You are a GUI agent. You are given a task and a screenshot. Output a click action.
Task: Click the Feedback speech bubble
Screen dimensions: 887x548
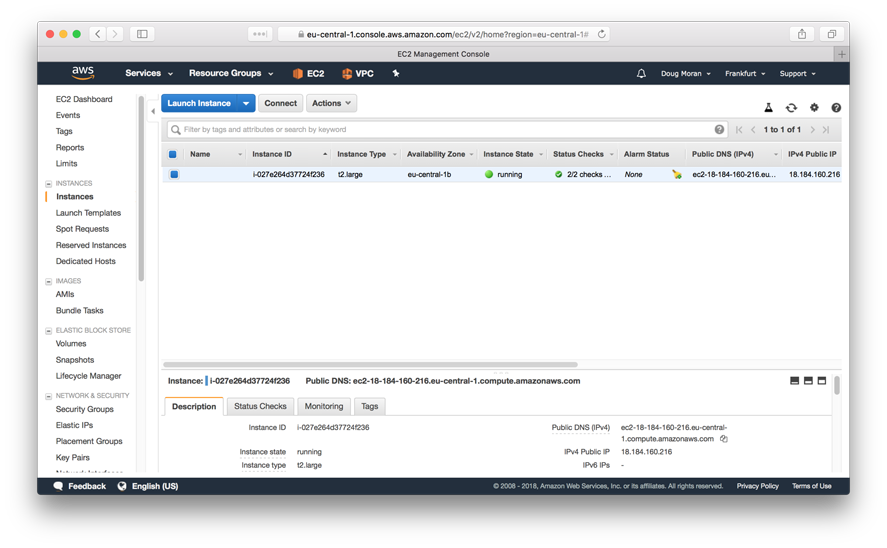point(58,486)
